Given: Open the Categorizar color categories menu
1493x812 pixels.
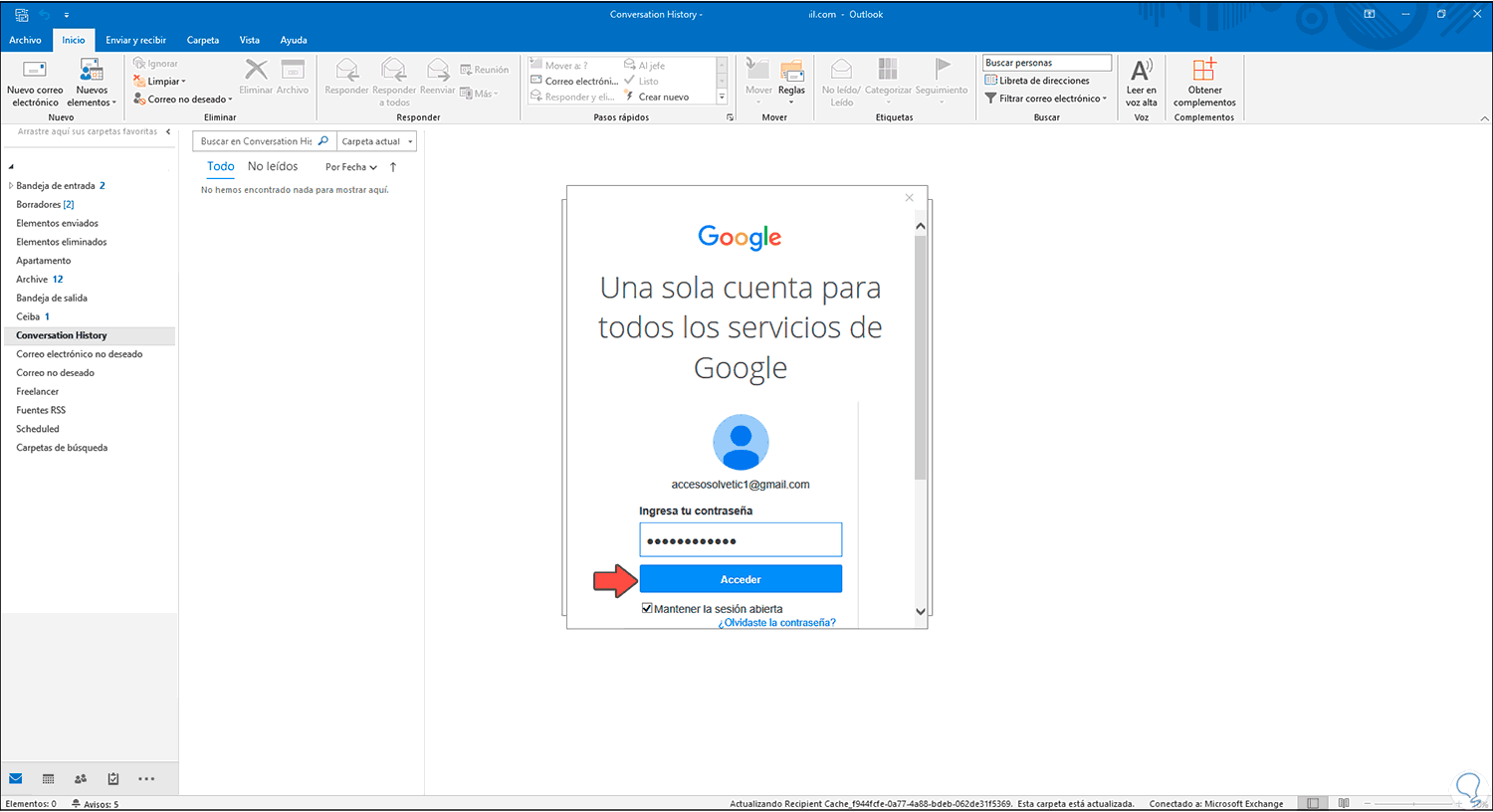Looking at the screenshot, I should [888, 82].
